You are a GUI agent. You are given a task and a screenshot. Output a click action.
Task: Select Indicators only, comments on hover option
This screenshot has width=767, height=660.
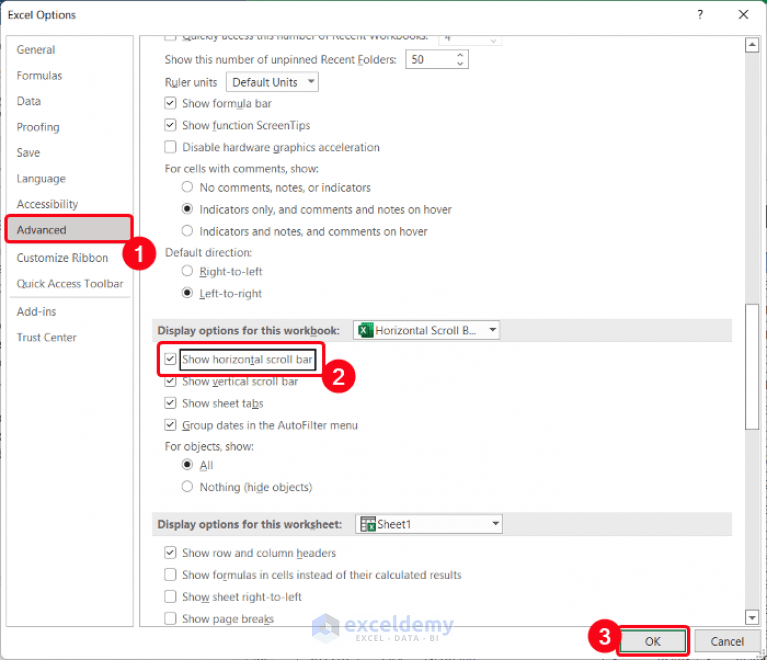tap(187, 209)
